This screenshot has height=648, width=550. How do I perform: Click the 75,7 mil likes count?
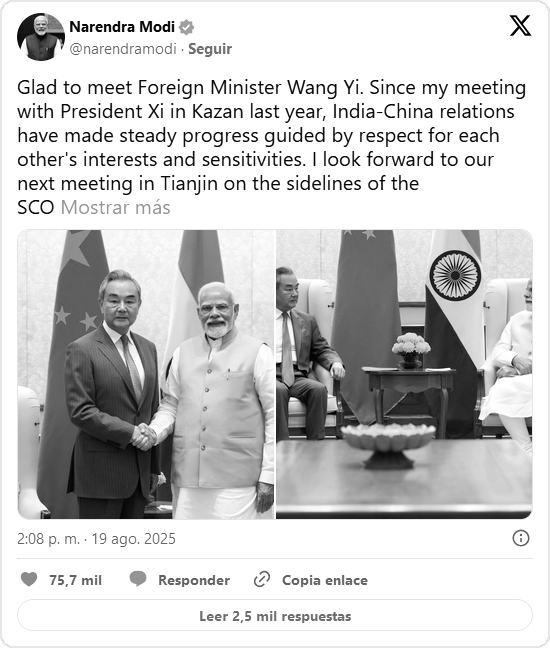pos(75,580)
